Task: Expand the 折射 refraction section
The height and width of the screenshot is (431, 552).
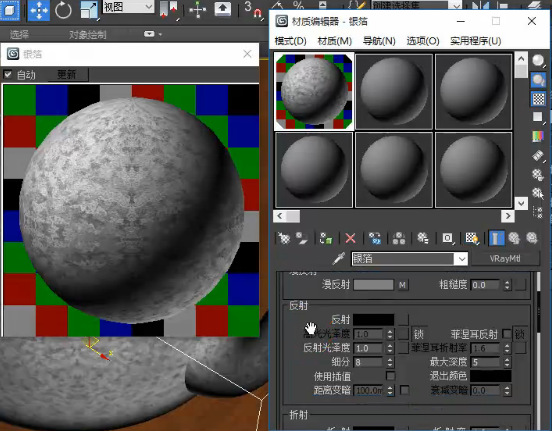Action: (299, 415)
